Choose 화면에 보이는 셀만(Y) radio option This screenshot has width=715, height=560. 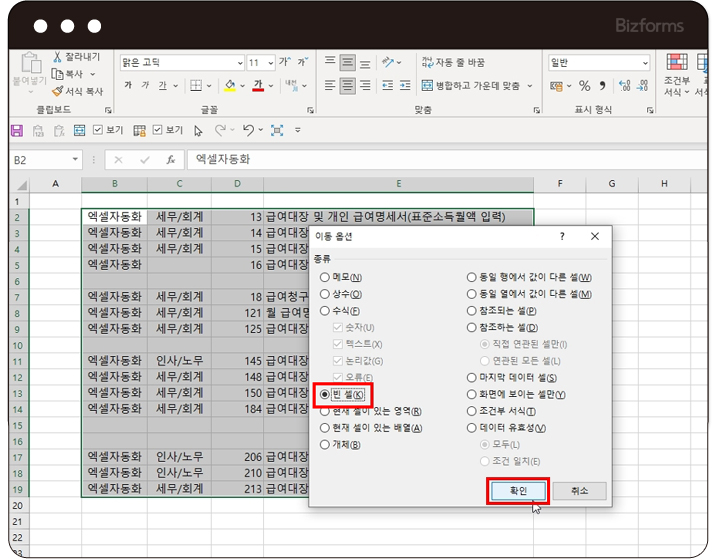click(472, 395)
